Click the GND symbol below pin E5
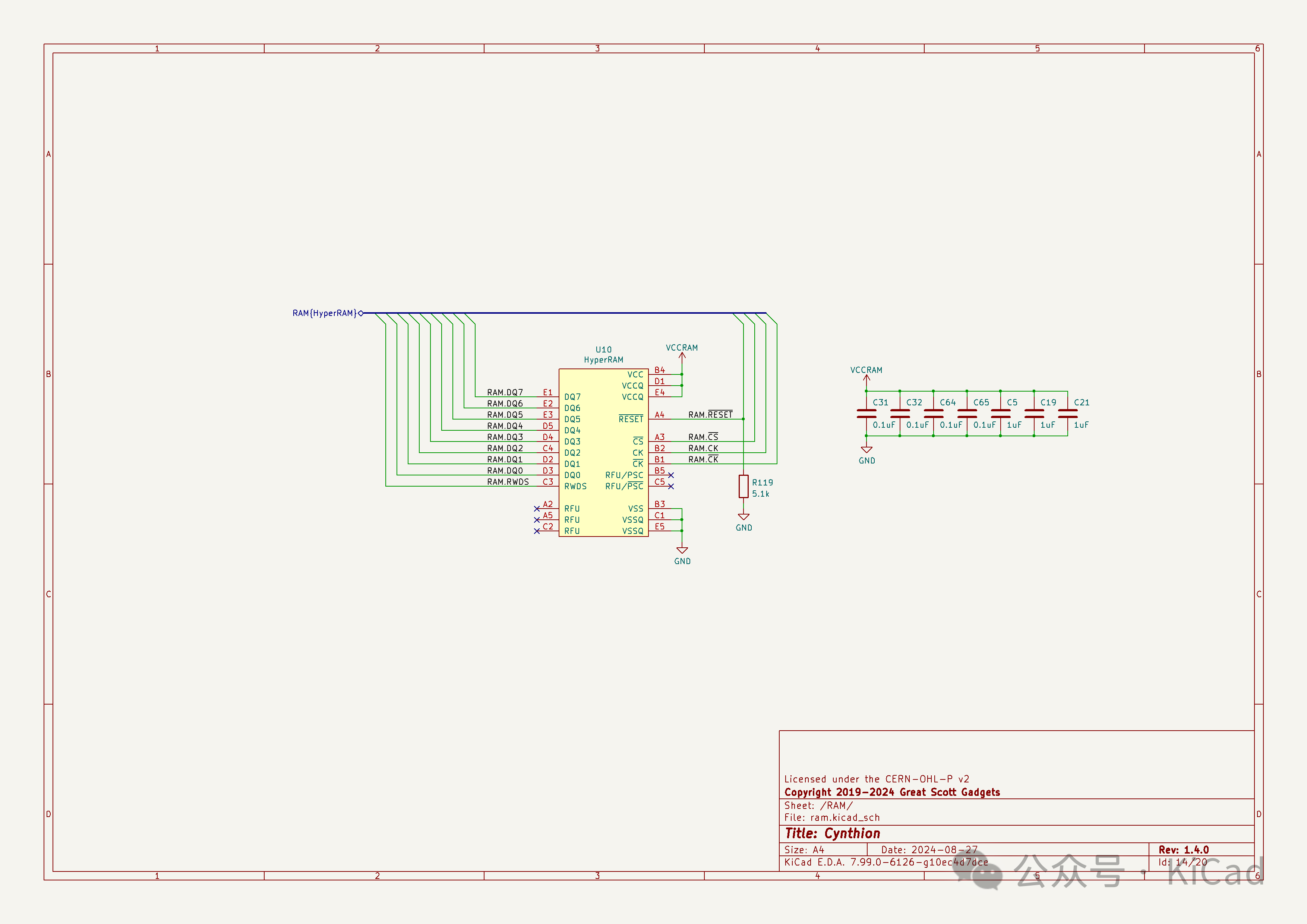 coord(682,551)
